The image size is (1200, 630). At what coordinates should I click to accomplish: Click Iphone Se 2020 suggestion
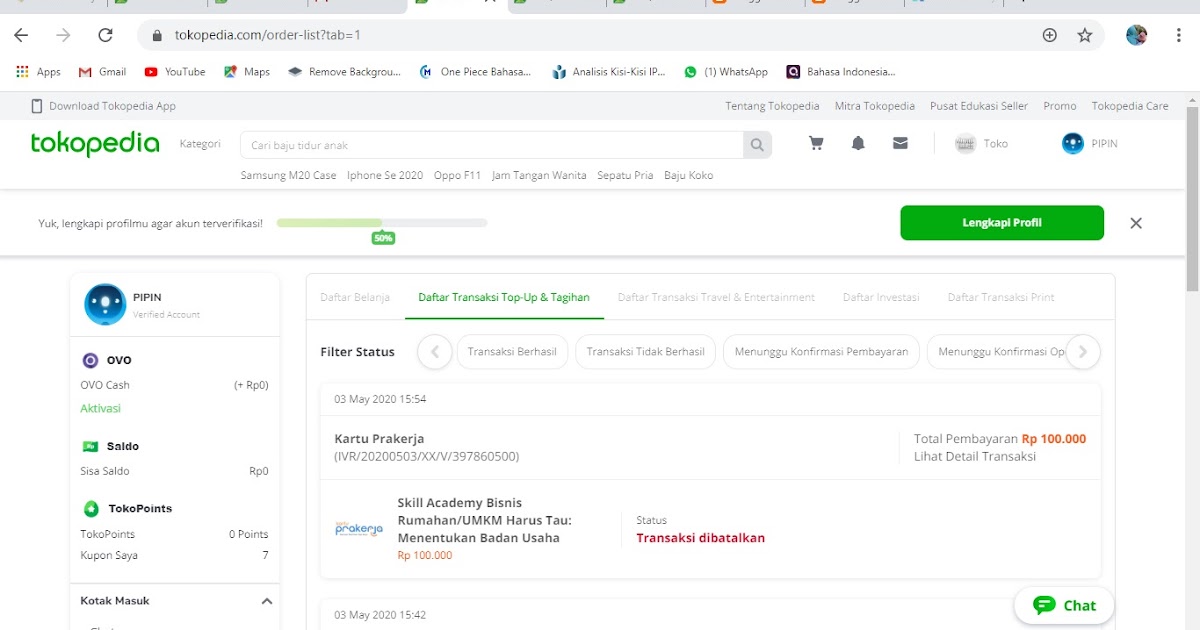pyautogui.click(x=385, y=175)
